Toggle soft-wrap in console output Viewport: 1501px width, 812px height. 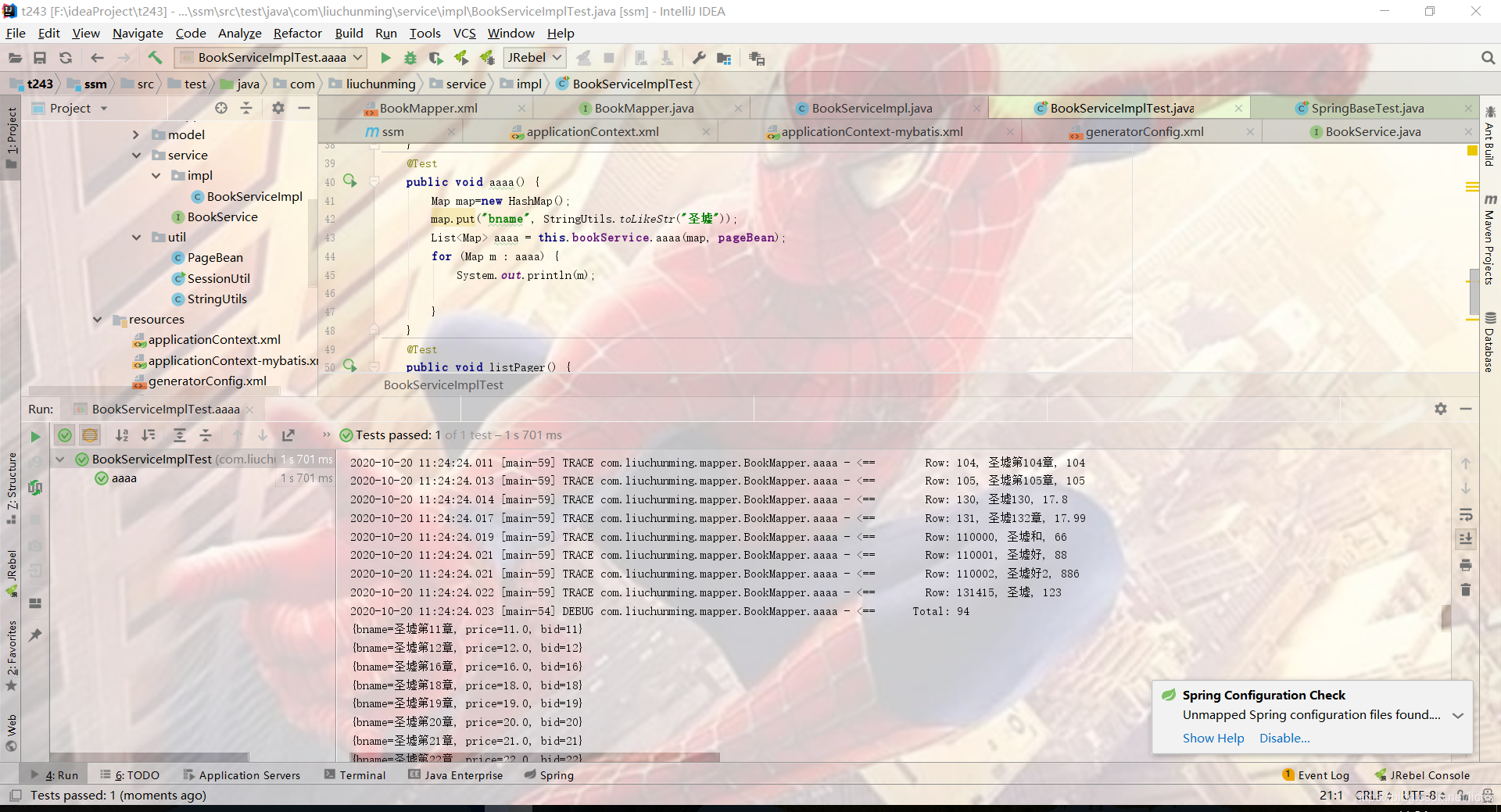(1466, 514)
